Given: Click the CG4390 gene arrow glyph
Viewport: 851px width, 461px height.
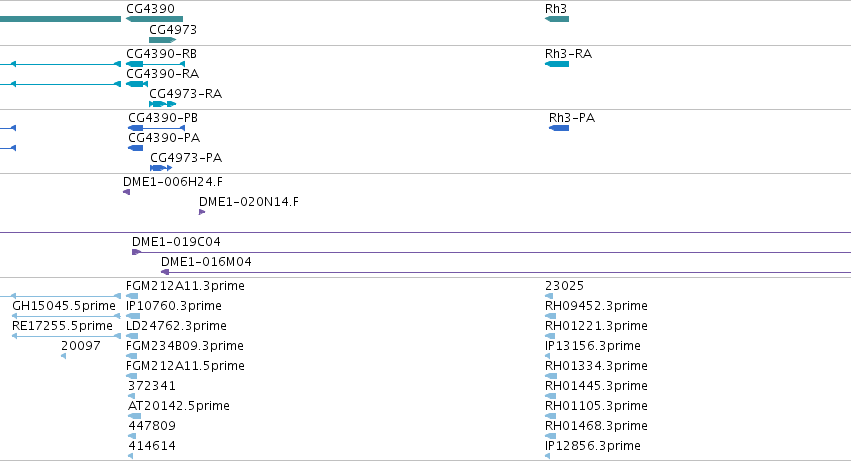Looking at the screenshot, I should pyautogui.click(x=154, y=19).
